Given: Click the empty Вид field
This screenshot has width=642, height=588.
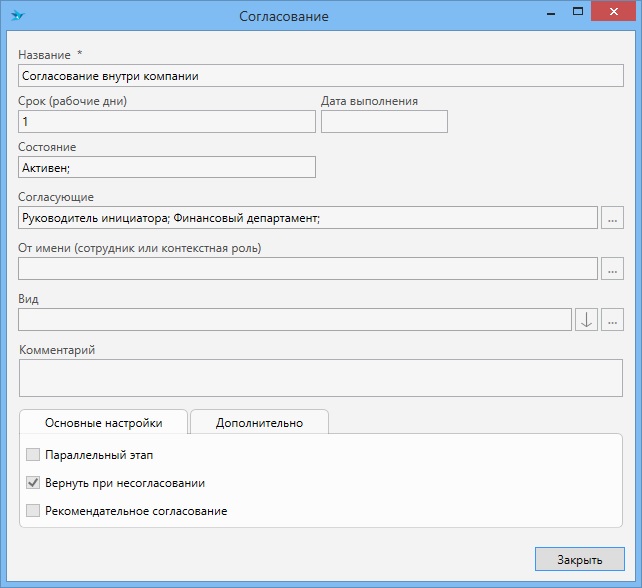Looking at the screenshot, I should tap(294, 319).
